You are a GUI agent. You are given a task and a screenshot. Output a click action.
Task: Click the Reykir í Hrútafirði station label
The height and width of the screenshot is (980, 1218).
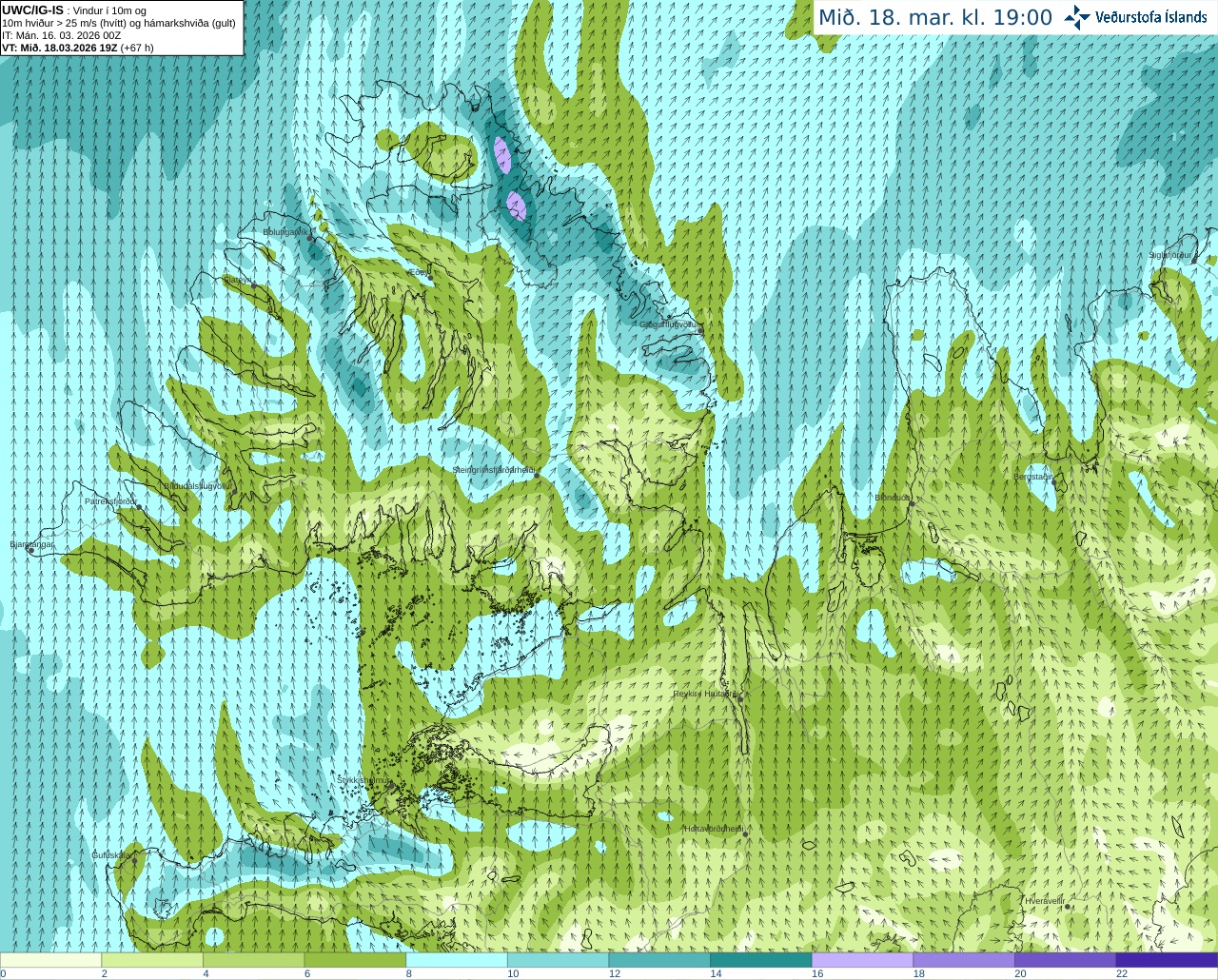tap(705, 694)
